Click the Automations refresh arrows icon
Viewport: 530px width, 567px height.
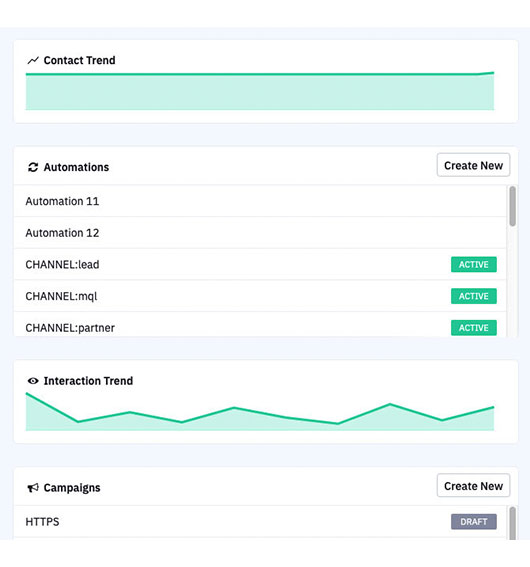pyautogui.click(x=33, y=167)
